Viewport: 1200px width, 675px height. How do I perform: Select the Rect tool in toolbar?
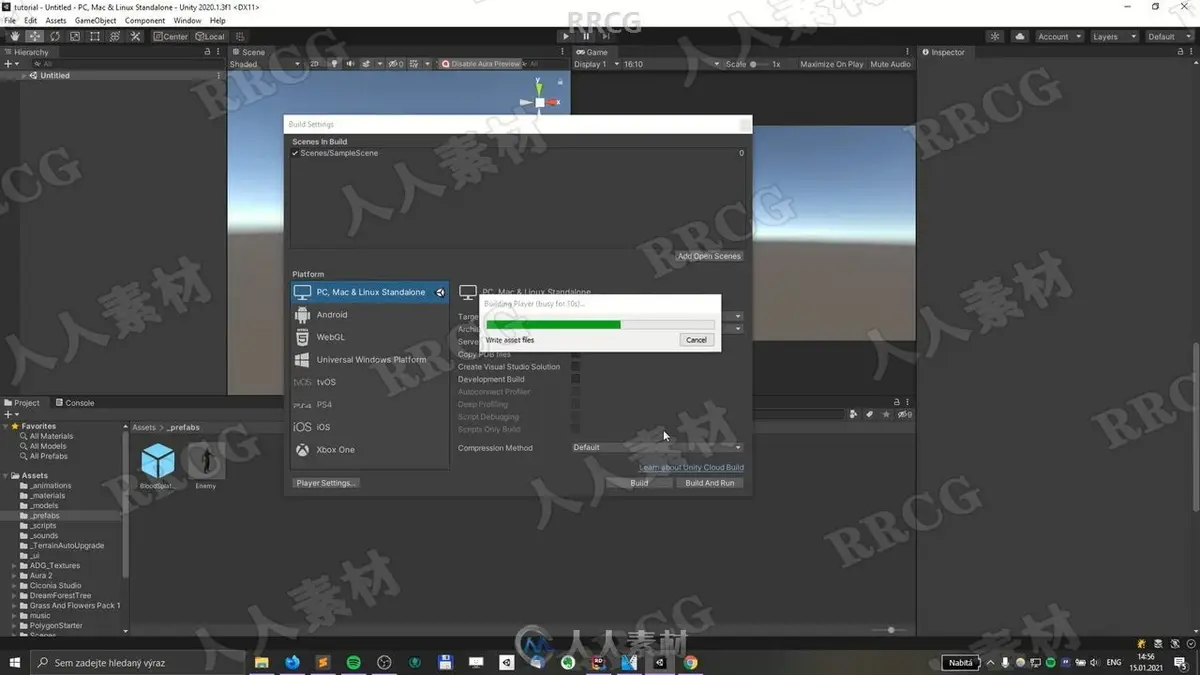95,36
